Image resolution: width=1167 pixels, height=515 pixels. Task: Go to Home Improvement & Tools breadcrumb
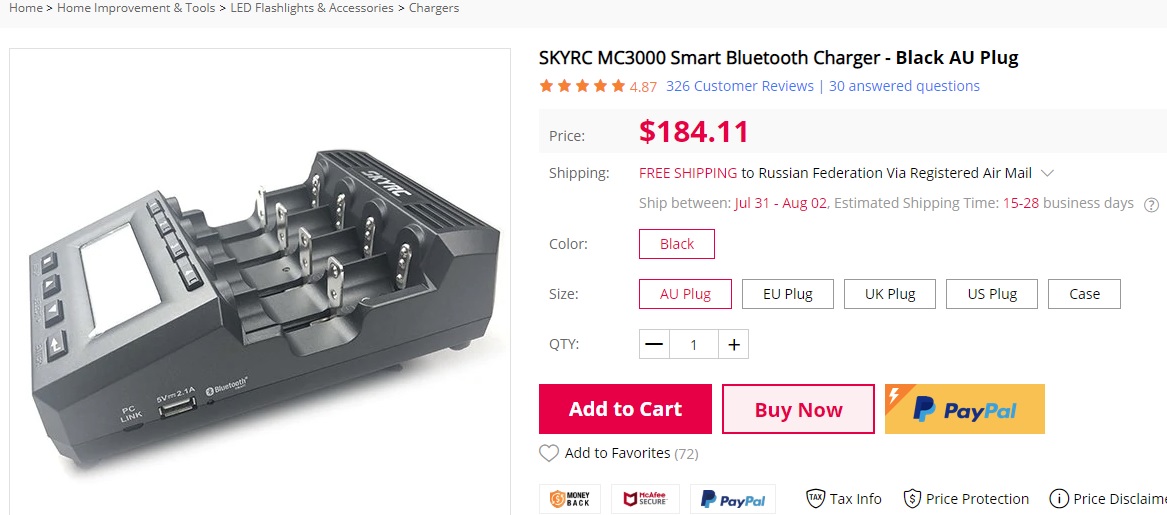[x=136, y=8]
